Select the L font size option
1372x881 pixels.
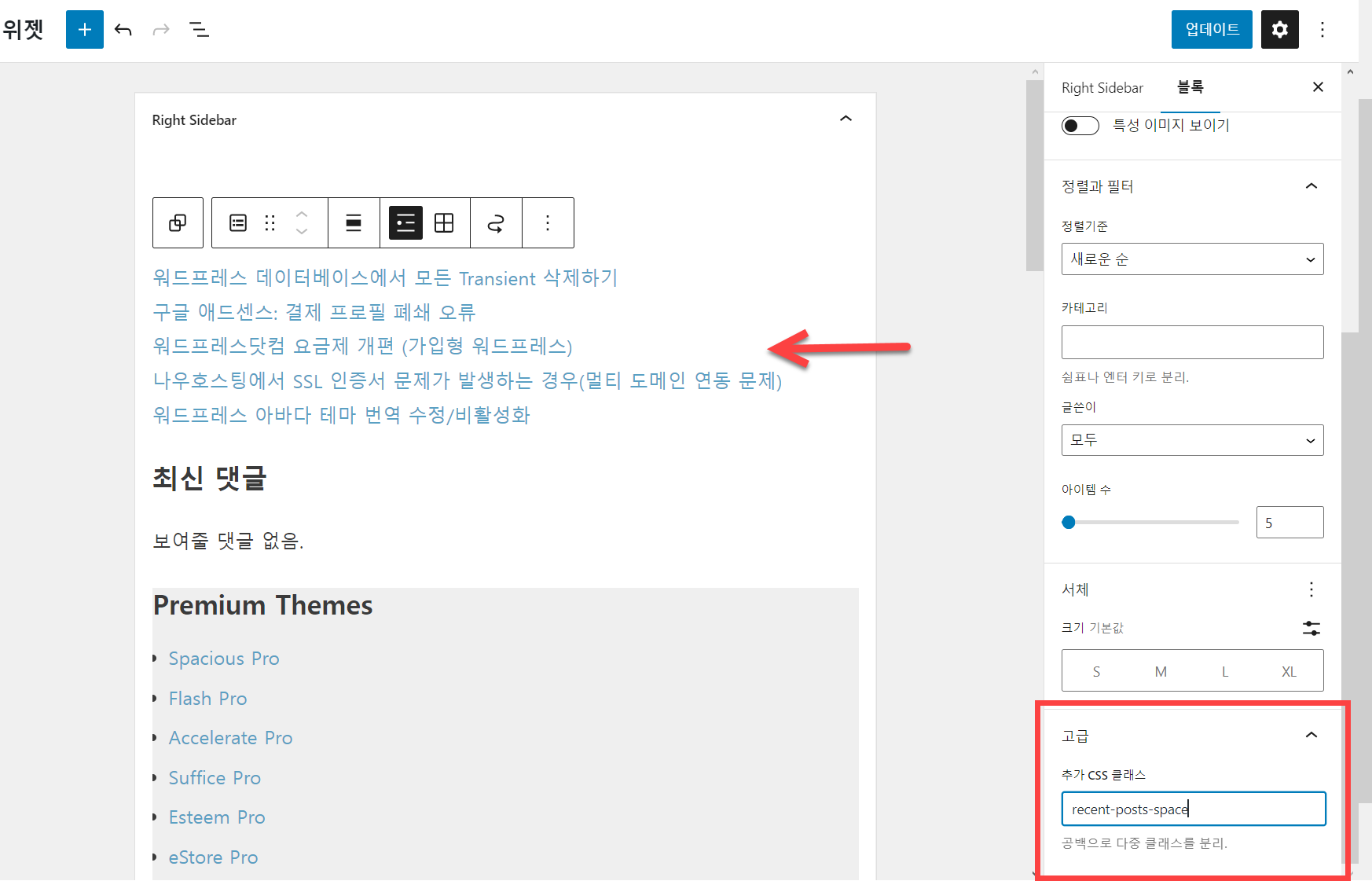(x=1224, y=670)
